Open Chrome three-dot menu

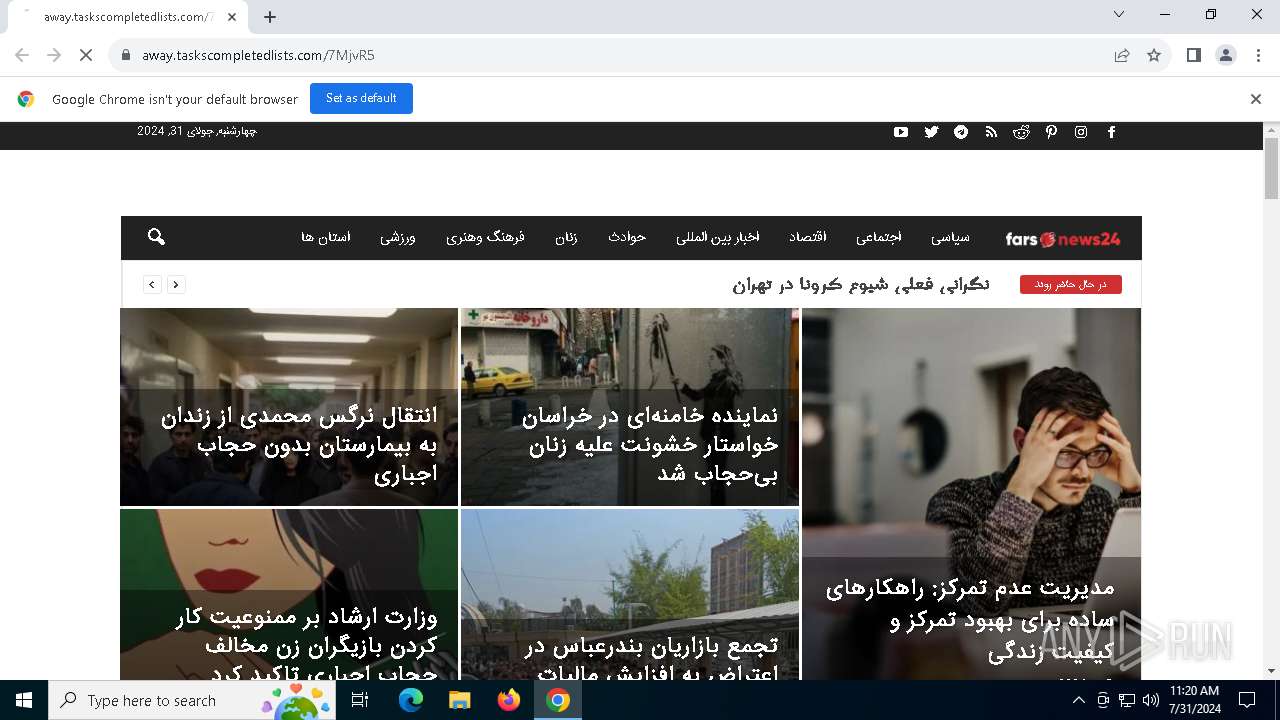point(1258,55)
